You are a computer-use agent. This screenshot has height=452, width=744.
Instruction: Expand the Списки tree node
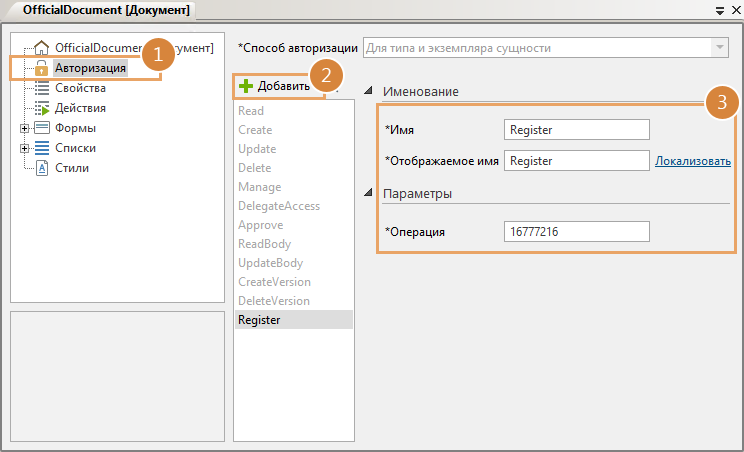(x=24, y=148)
